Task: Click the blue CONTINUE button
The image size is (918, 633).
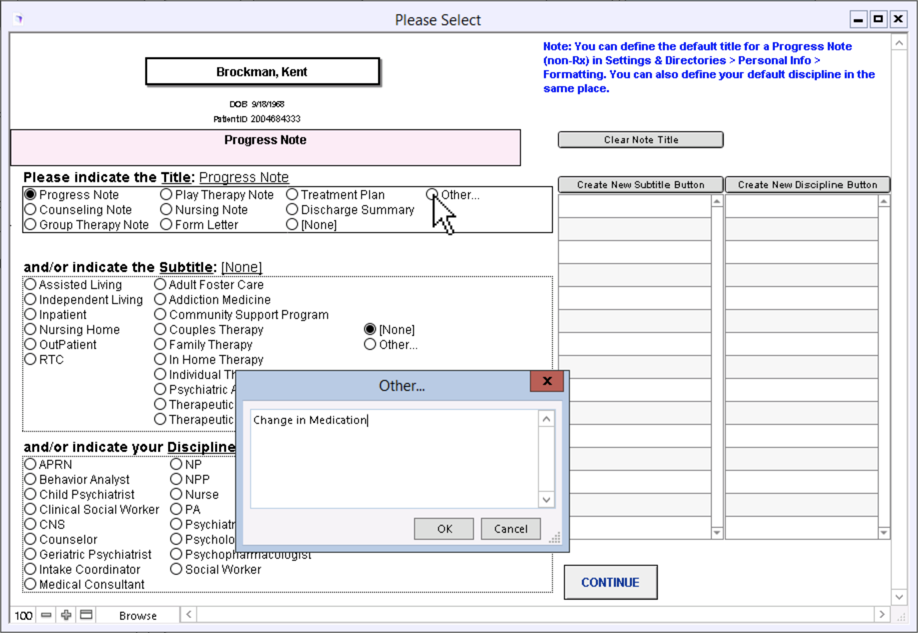Action: (x=610, y=583)
